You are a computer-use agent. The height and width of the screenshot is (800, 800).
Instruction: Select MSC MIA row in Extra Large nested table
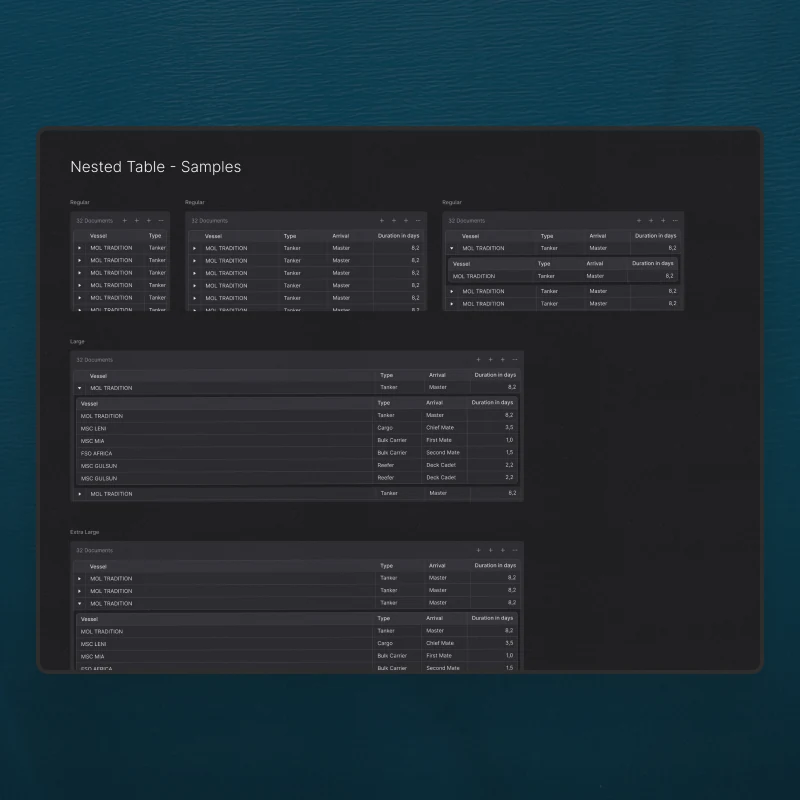pyautogui.click(x=297, y=656)
